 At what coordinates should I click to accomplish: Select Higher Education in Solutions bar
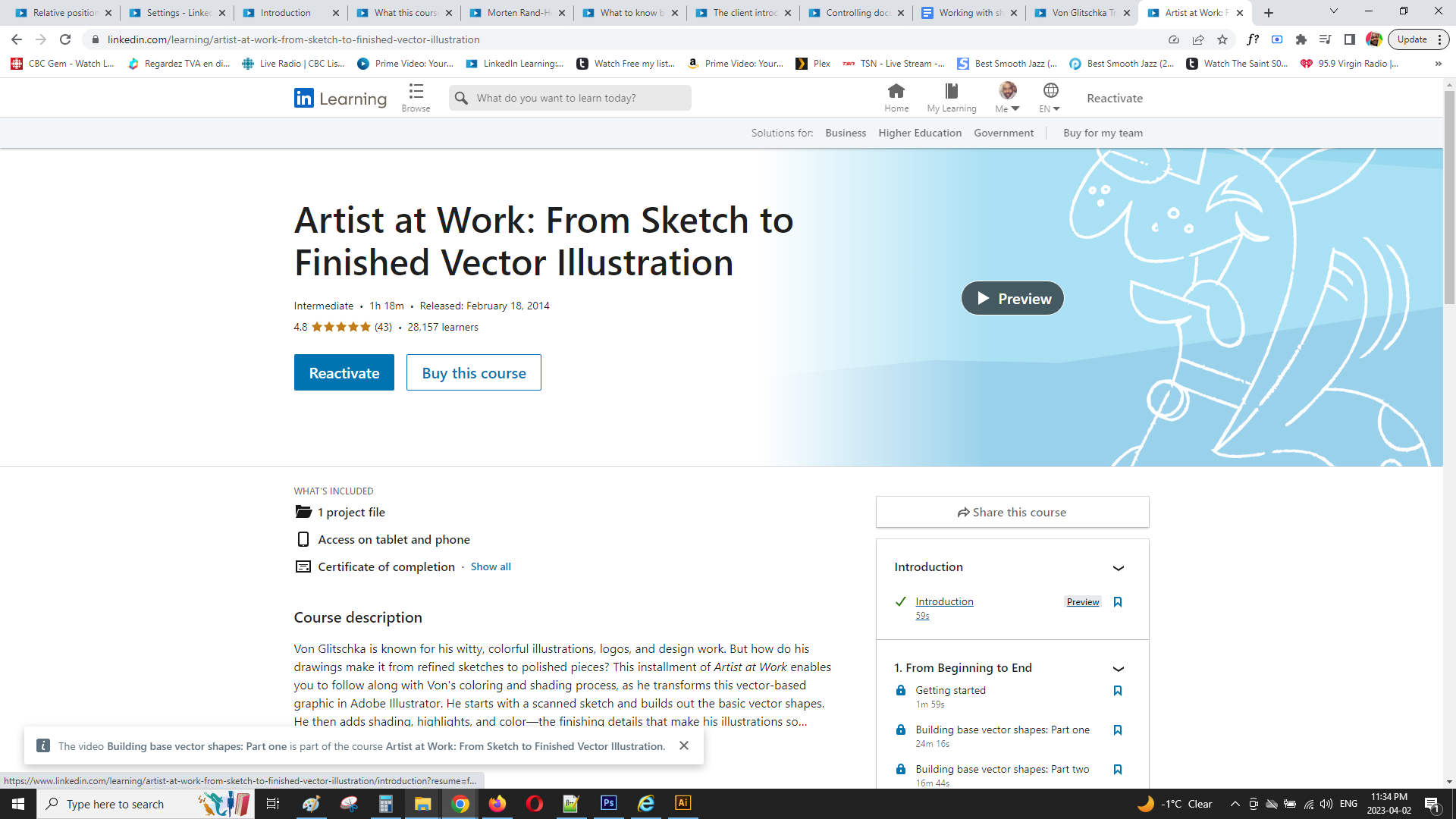[x=919, y=133]
